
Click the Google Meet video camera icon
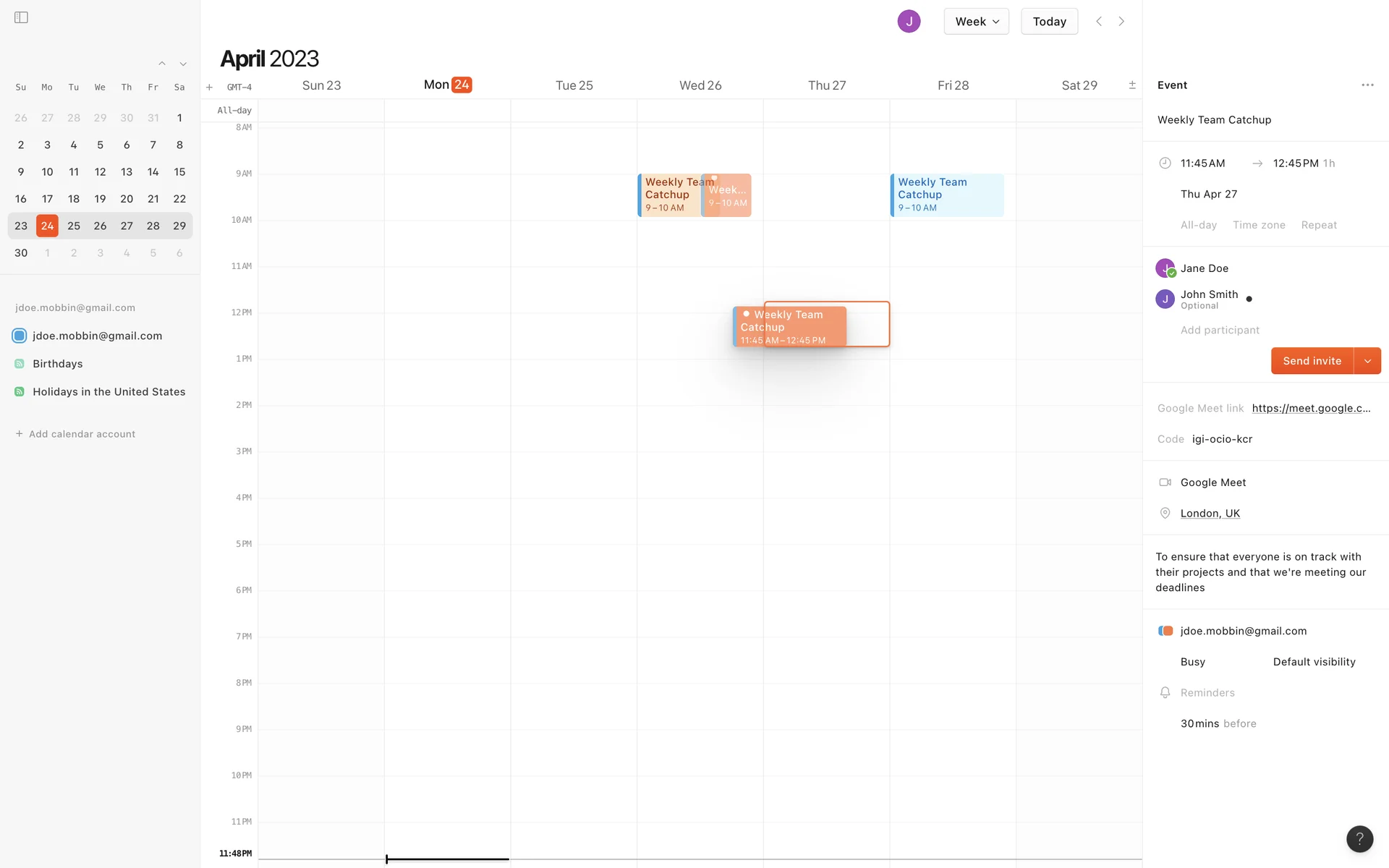(x=1165, y=482)
